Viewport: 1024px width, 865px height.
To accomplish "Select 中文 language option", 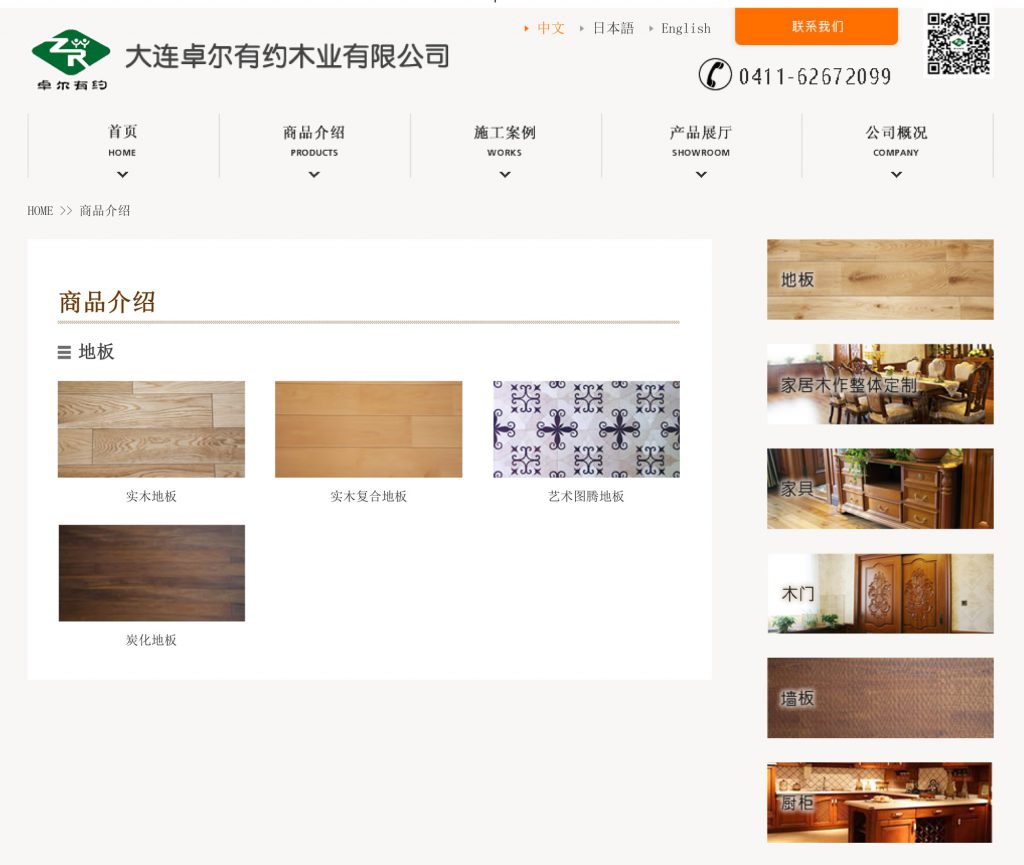I will click(550, 28).
